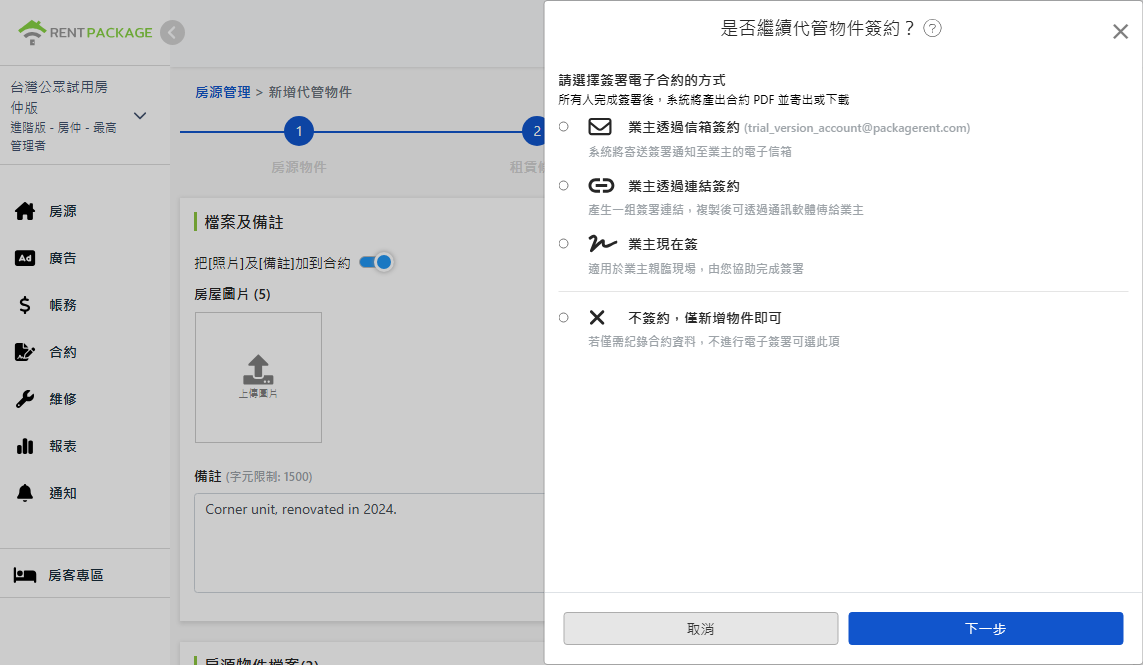Click the signature scribble icon
This screenshot has width=1143, height=665.
coord(602,244)
